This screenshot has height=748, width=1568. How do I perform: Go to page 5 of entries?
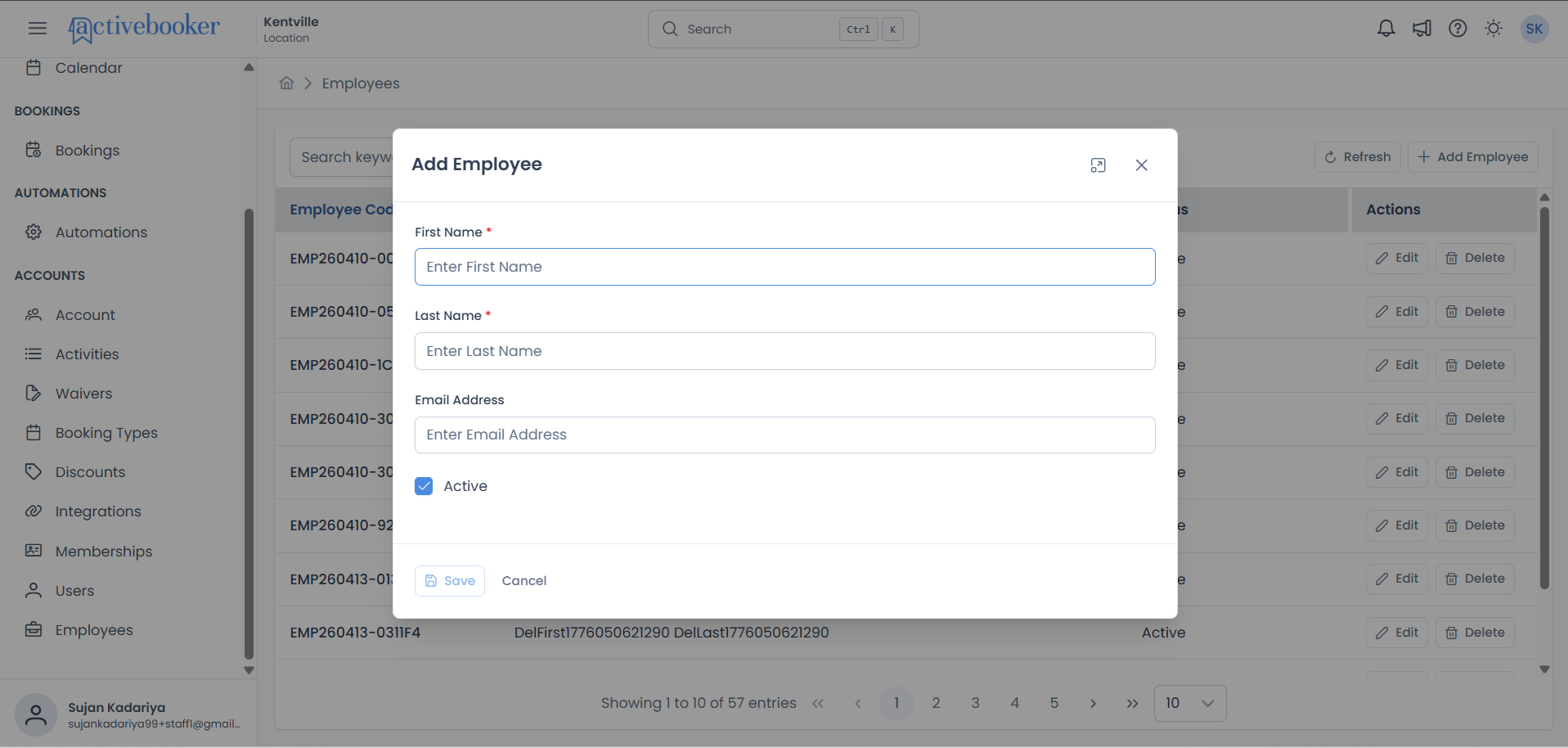click(1054, 703)
